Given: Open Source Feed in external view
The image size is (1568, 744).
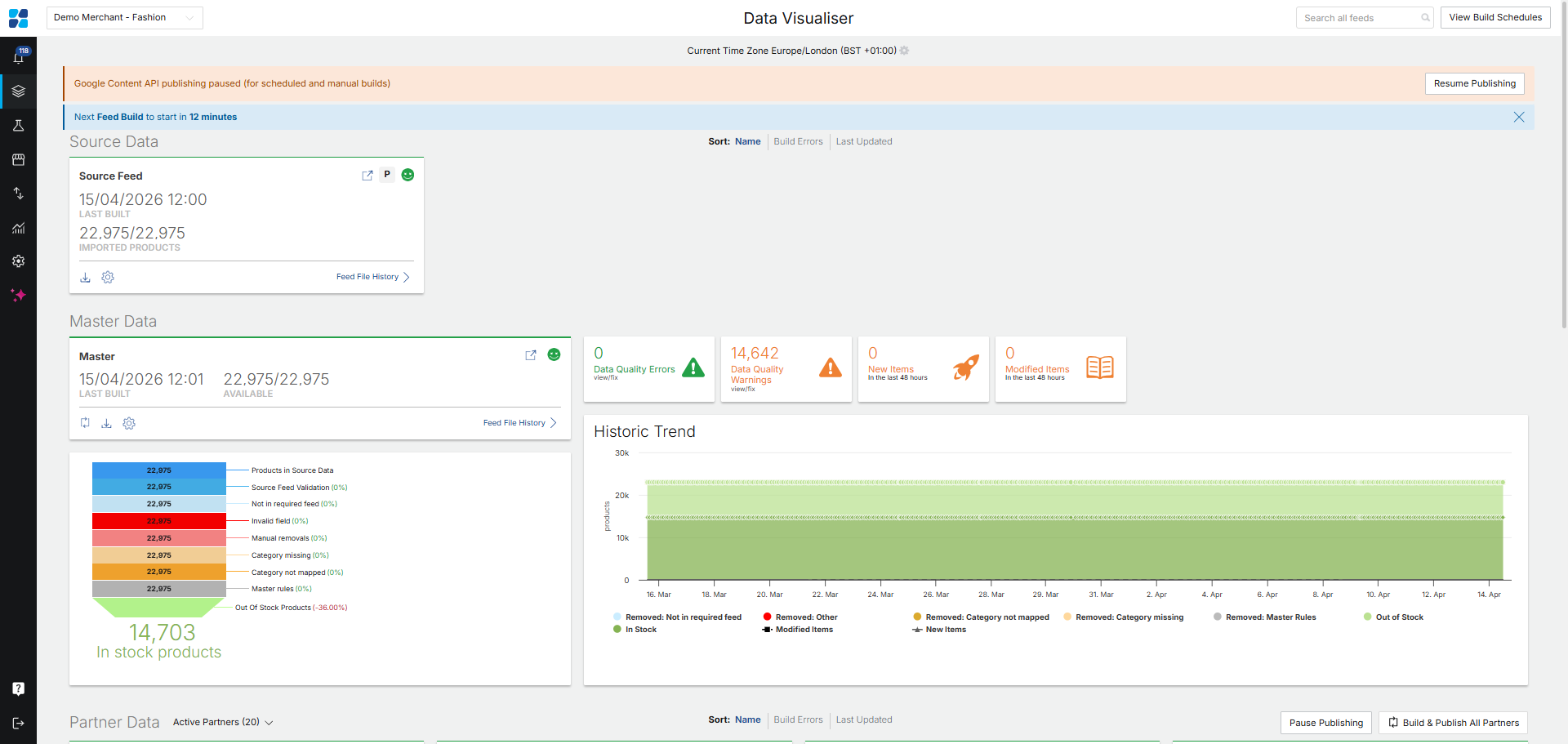Looking at the screenshot, I should point(367,176).
